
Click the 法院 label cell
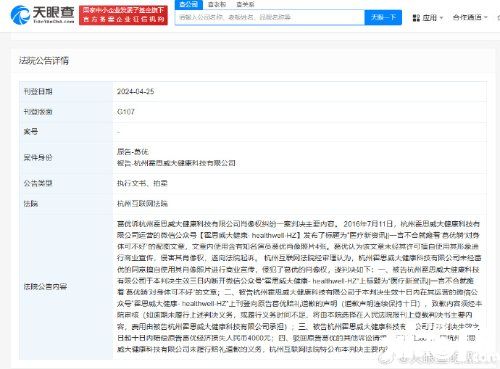click(66, 204)
